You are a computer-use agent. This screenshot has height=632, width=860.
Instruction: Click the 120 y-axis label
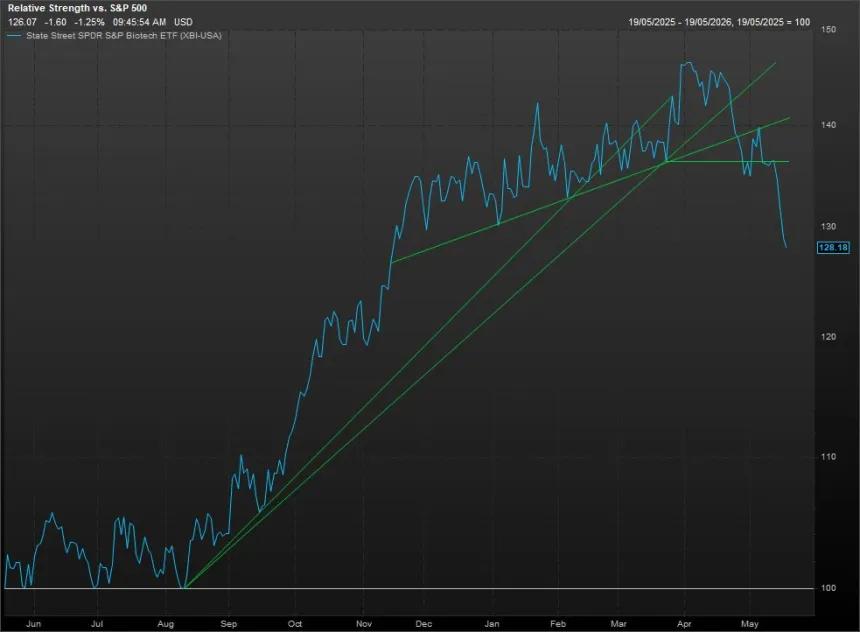coord(828,337)
